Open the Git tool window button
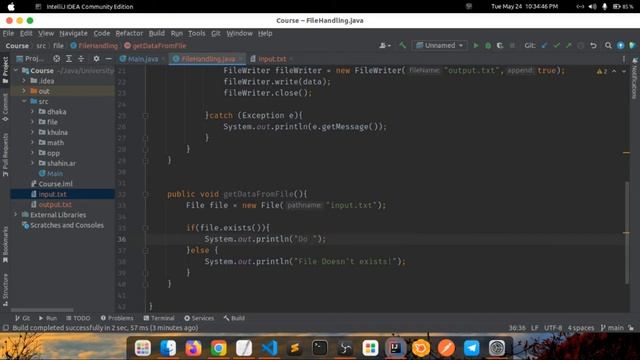640x360 pixels. tap(22, 318)
